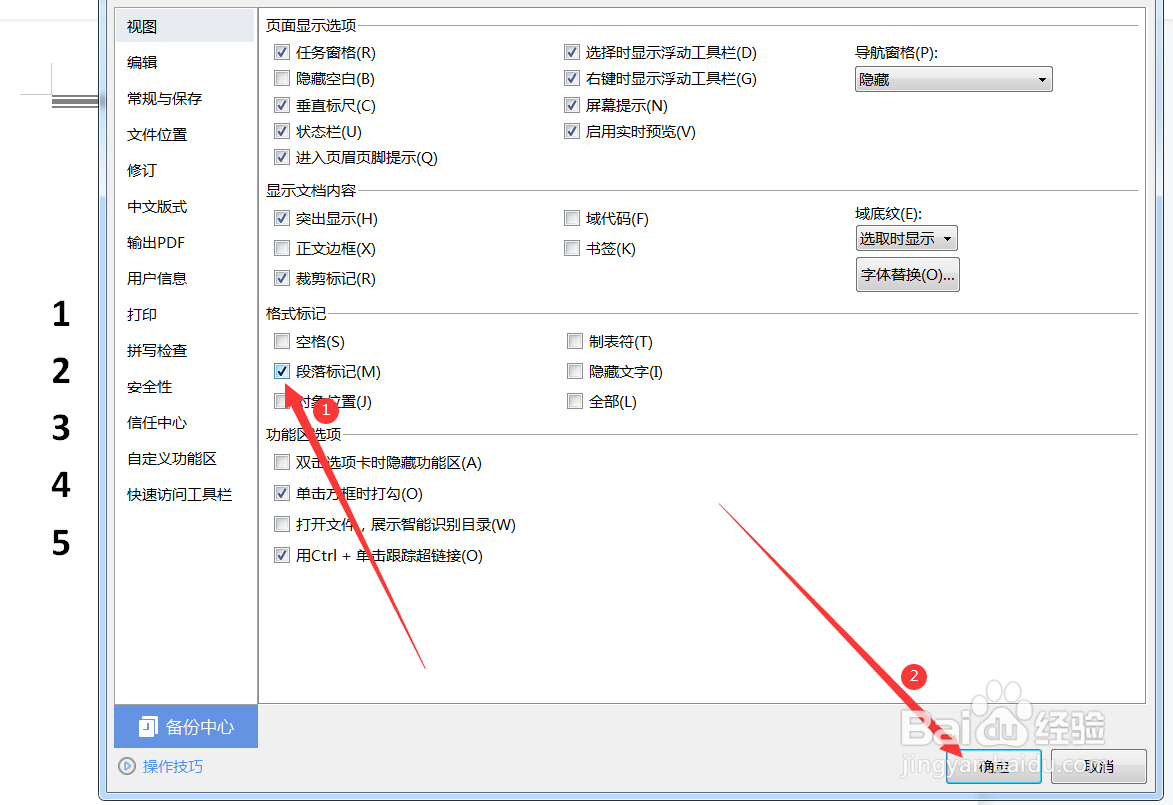Enable the 制表符(T) checkbox
The height and width of the screenshot is (805, 1173).
pos(575,341)
